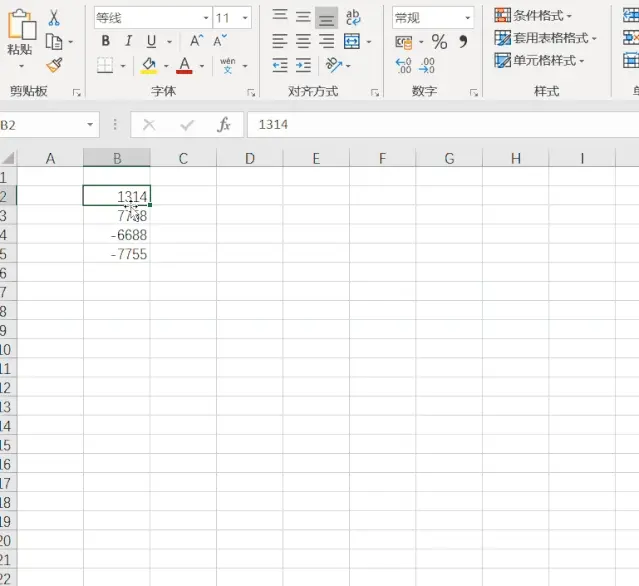This screenshot has height=586, width=639.
Task: Click accounting number format icon
Action: (x=404, y=42)
